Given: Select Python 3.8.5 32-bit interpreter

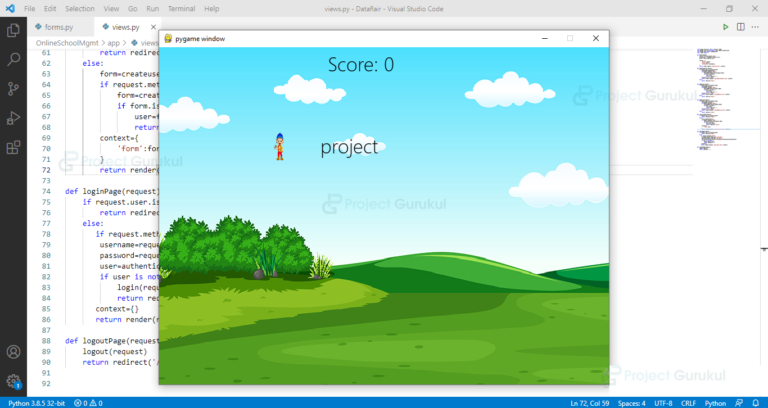Looking at the screenshot, I should click(x=36, y=403).
